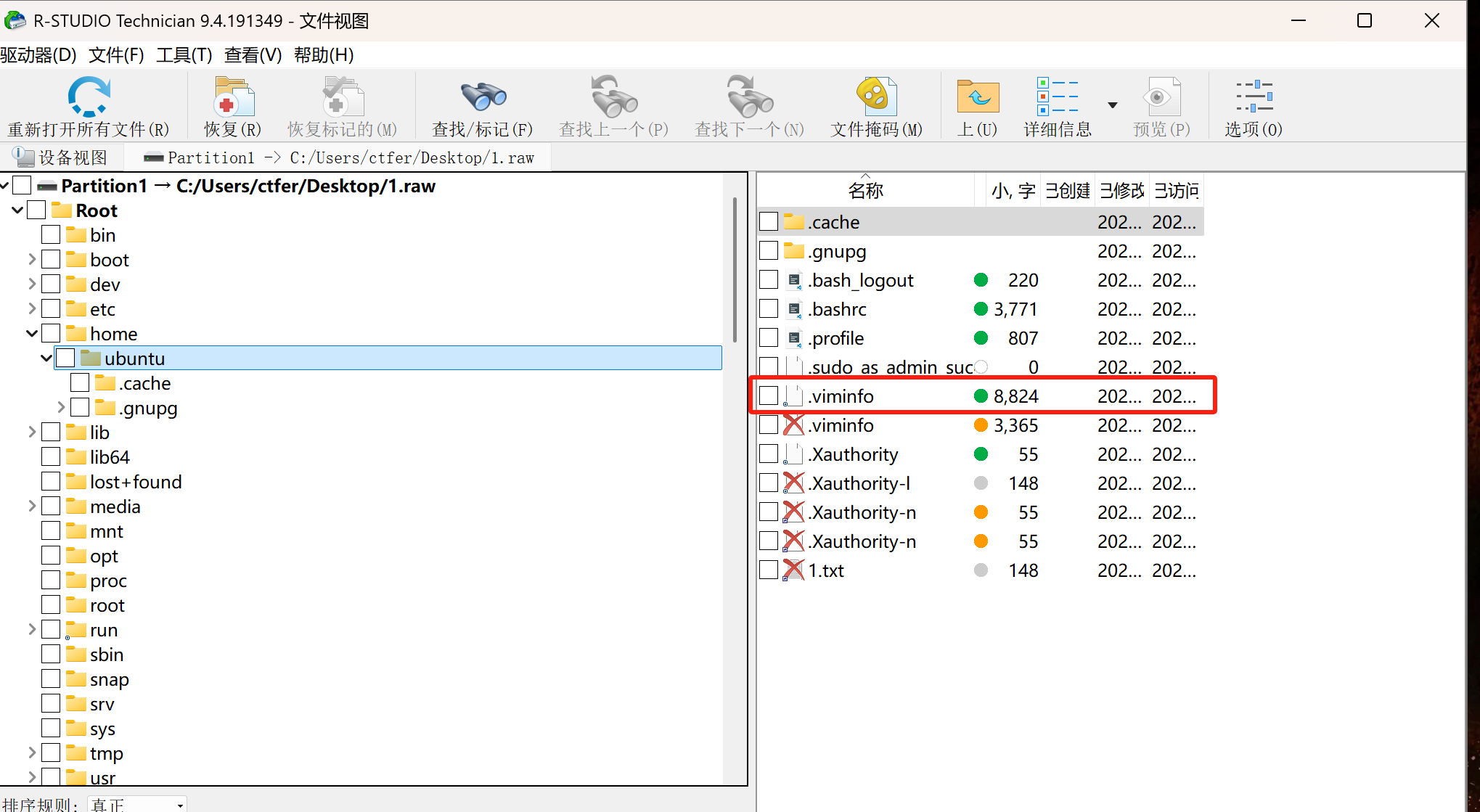1480x812 pixels.
Task: Sort by the Name (名称) column header
Action: pyautogui.click(x=865, y=191)
